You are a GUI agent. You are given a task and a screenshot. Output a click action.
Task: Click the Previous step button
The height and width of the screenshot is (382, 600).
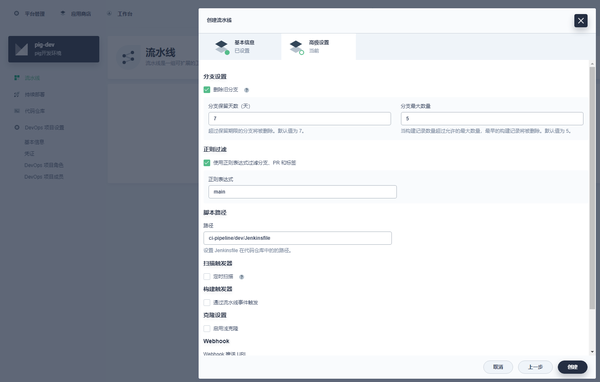coord(535,367)
